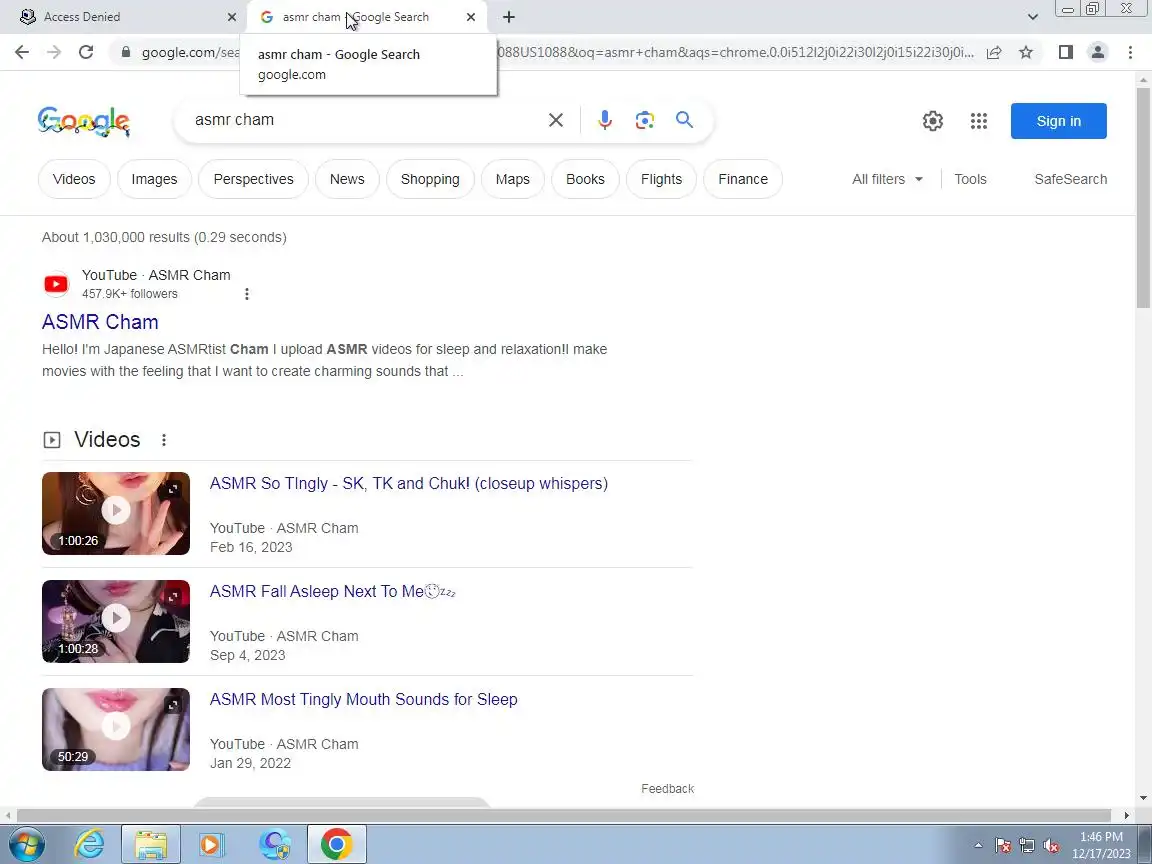Switch to Perspectives filter
Viewport: 1152px width, 864px height.
[x=253, y=179]
